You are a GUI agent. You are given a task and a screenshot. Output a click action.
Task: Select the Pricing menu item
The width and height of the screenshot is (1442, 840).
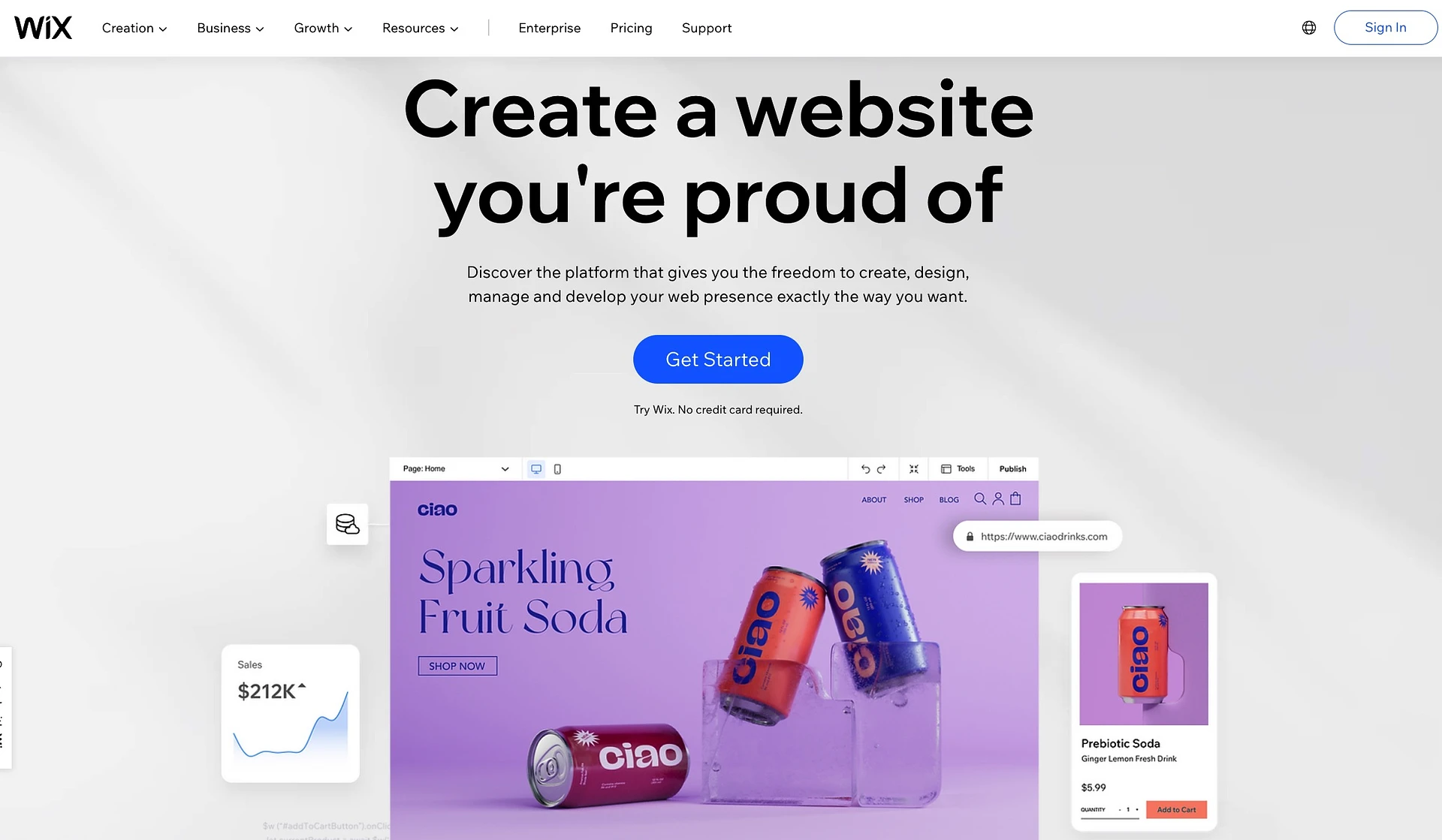point(631,27)
